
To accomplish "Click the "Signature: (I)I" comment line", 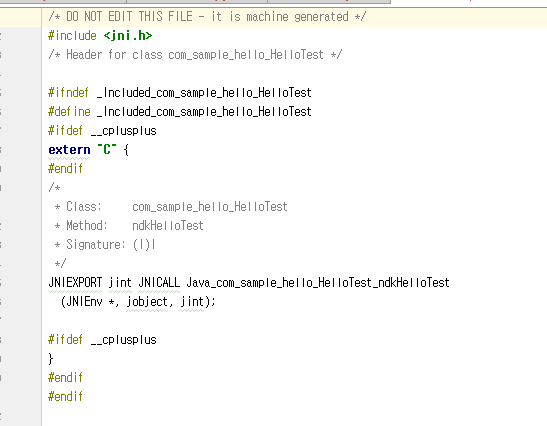I will (105, 245).
